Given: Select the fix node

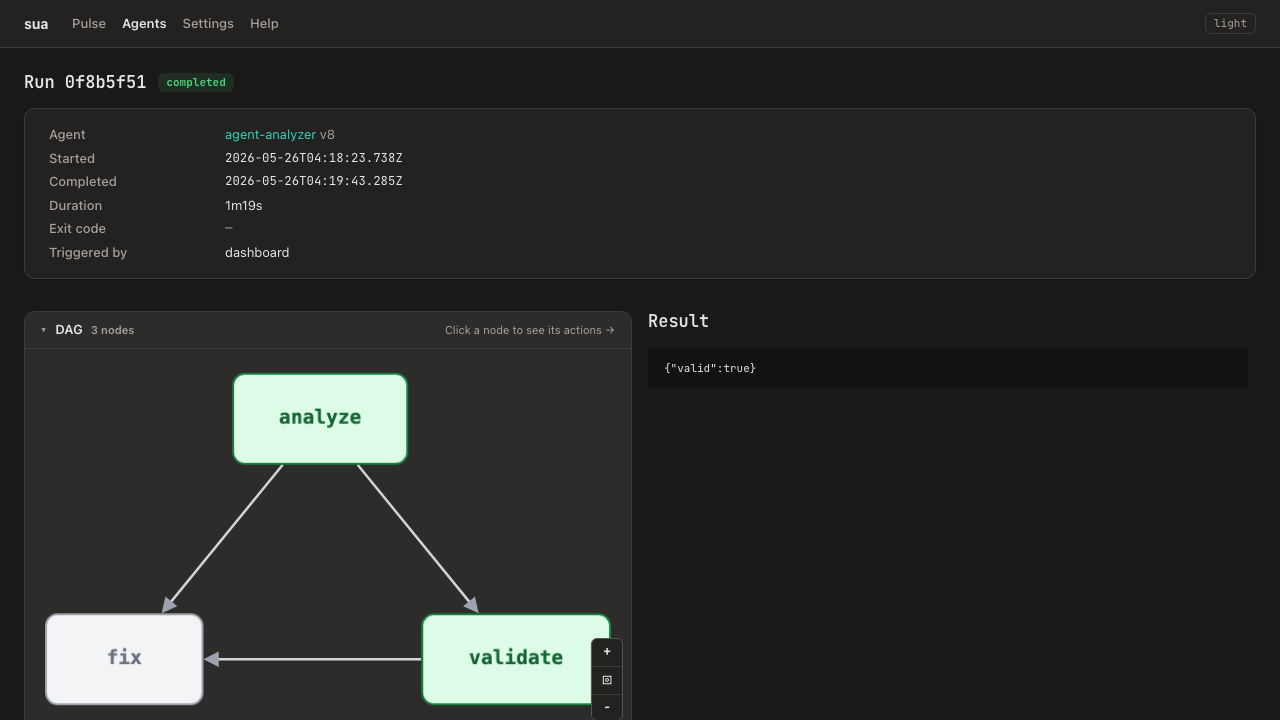Looking at the screenshot, I should coord(124,659).
